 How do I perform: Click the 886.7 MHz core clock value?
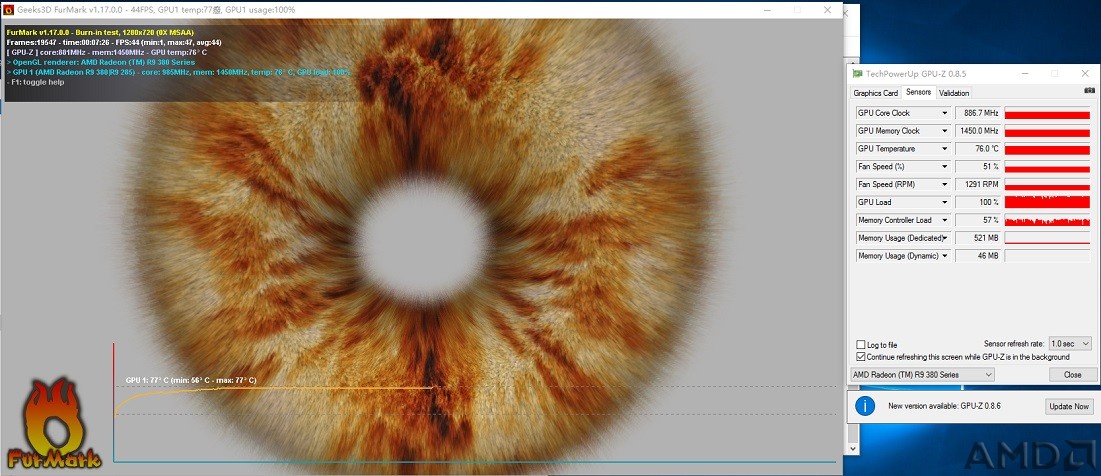click(x=978, y=113)
